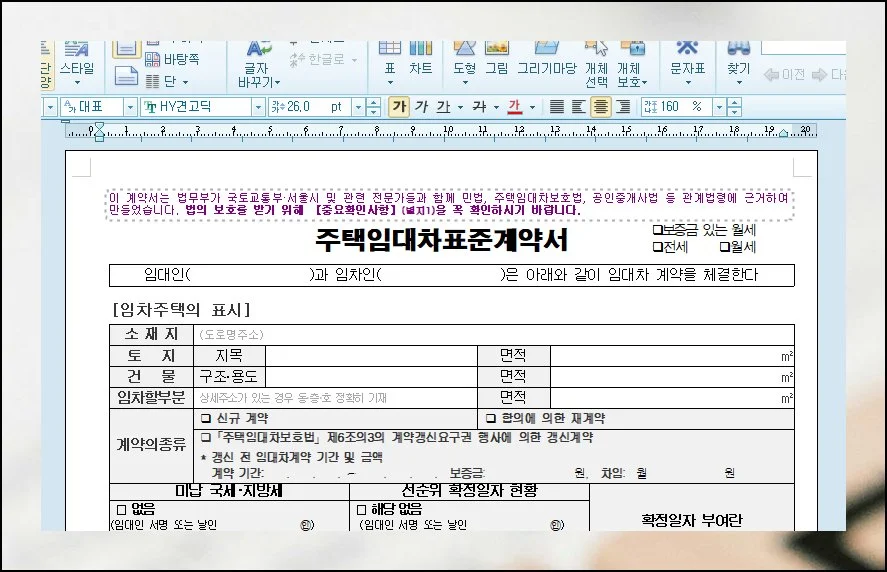Select justify alignment icon
Screen dimensions: 887x572
click(557, 107)
